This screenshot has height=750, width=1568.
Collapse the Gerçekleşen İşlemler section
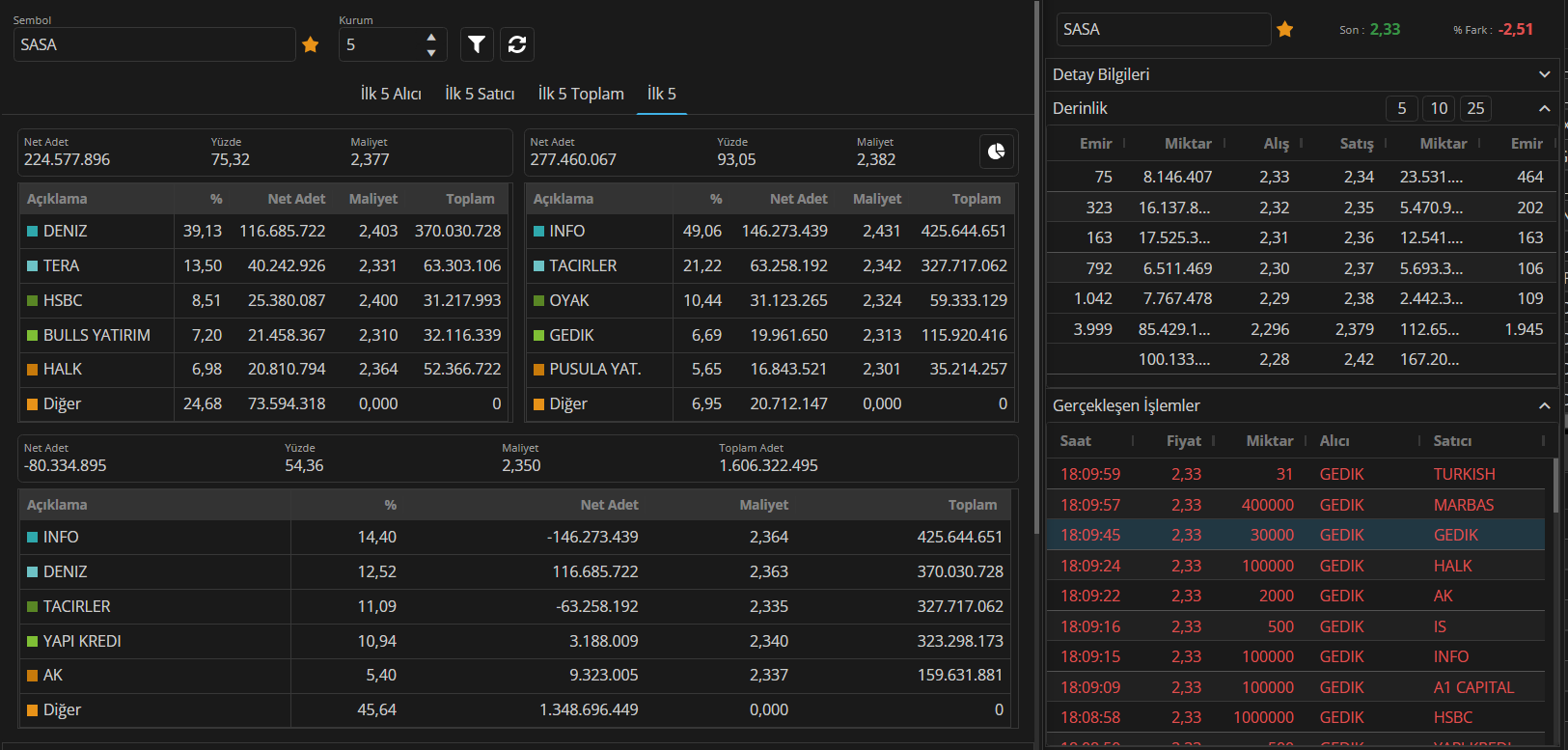click(x=1544, y=405)
